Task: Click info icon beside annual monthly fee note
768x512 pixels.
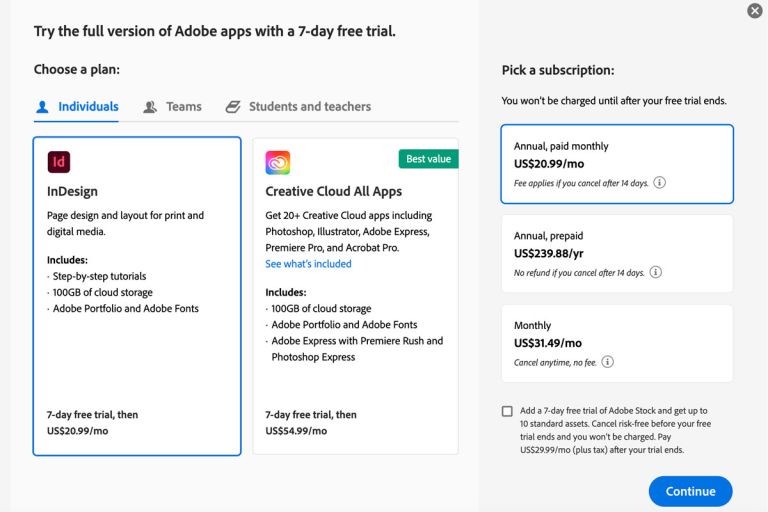Action: pos(660,183)
